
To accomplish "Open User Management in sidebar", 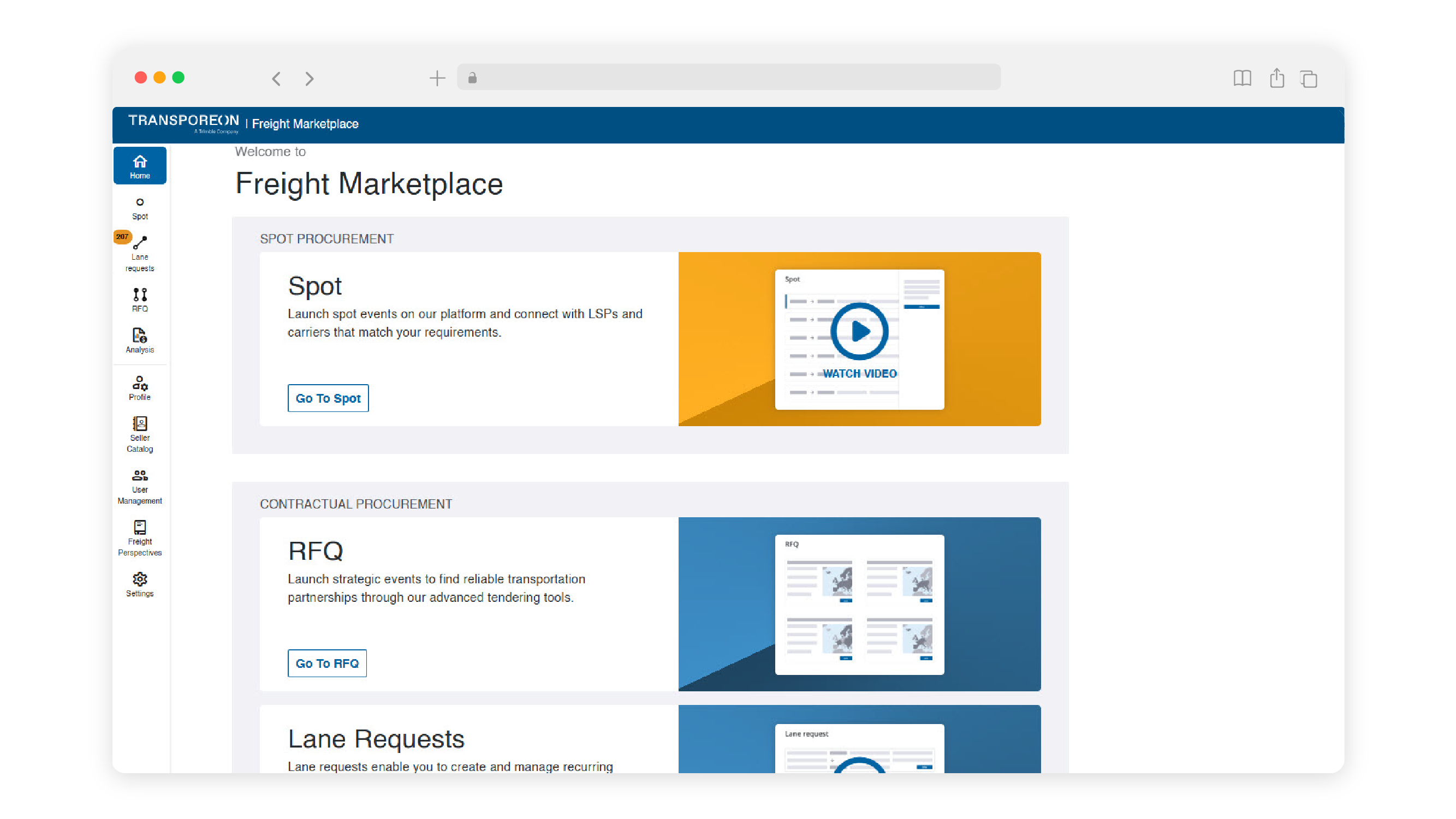I will [140, 486].
